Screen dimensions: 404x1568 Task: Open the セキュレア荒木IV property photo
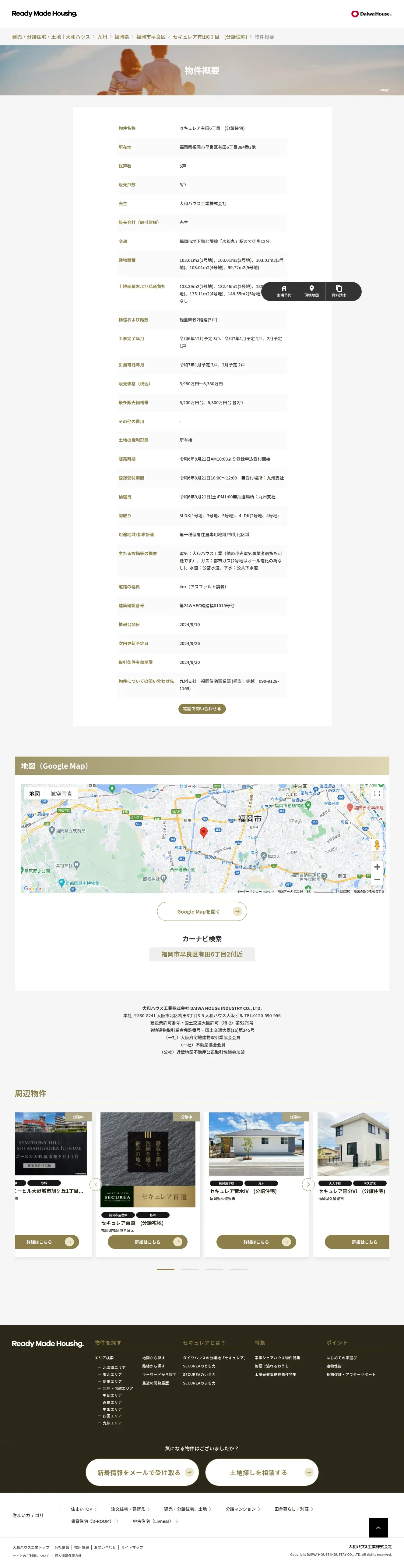tap(256, 1144)
